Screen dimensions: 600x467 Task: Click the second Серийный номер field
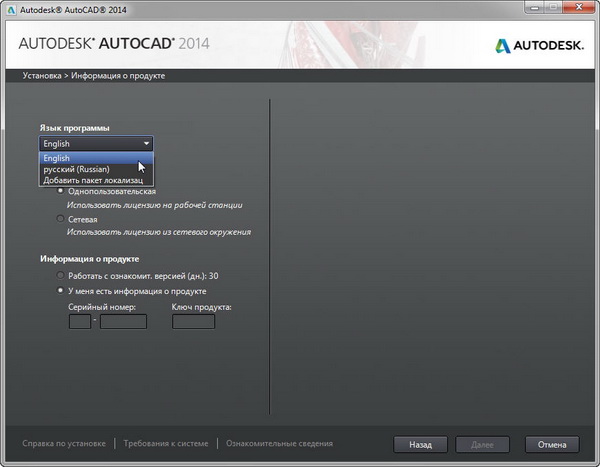click(123, 322)
